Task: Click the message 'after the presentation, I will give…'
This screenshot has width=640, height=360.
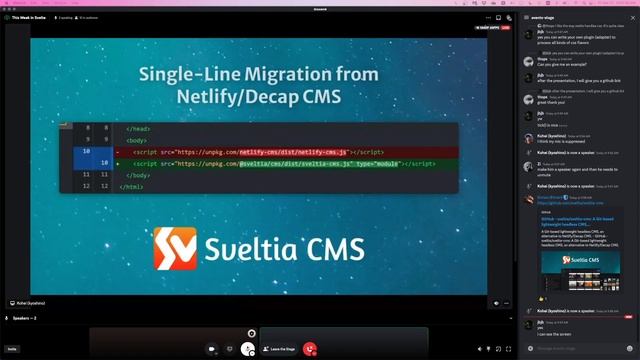Action: pyautogui.click(x=579, y=81)
